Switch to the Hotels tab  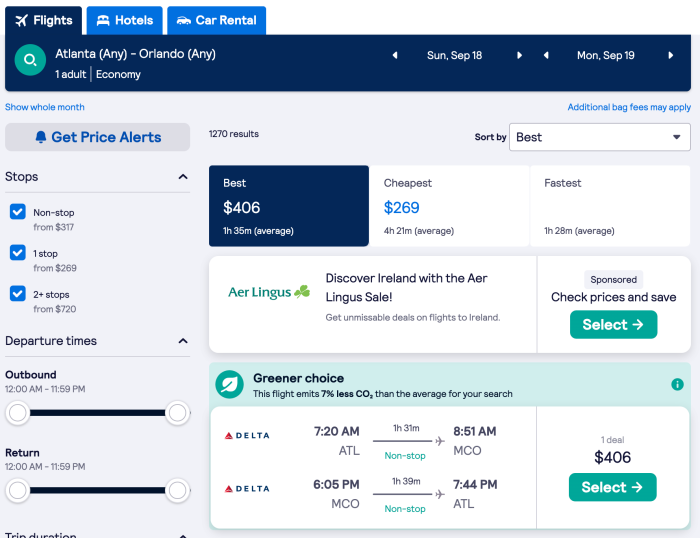(x=125, y=20)
